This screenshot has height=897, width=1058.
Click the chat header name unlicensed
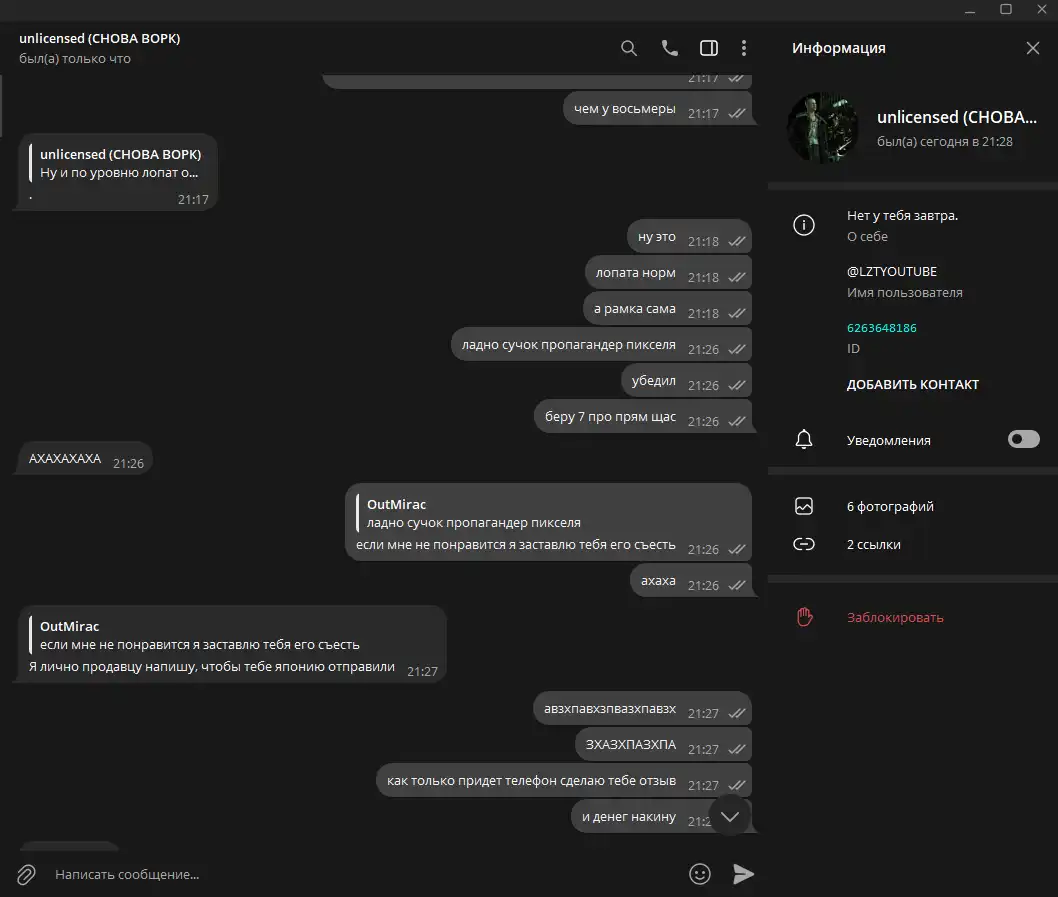[x=100, y=38]
